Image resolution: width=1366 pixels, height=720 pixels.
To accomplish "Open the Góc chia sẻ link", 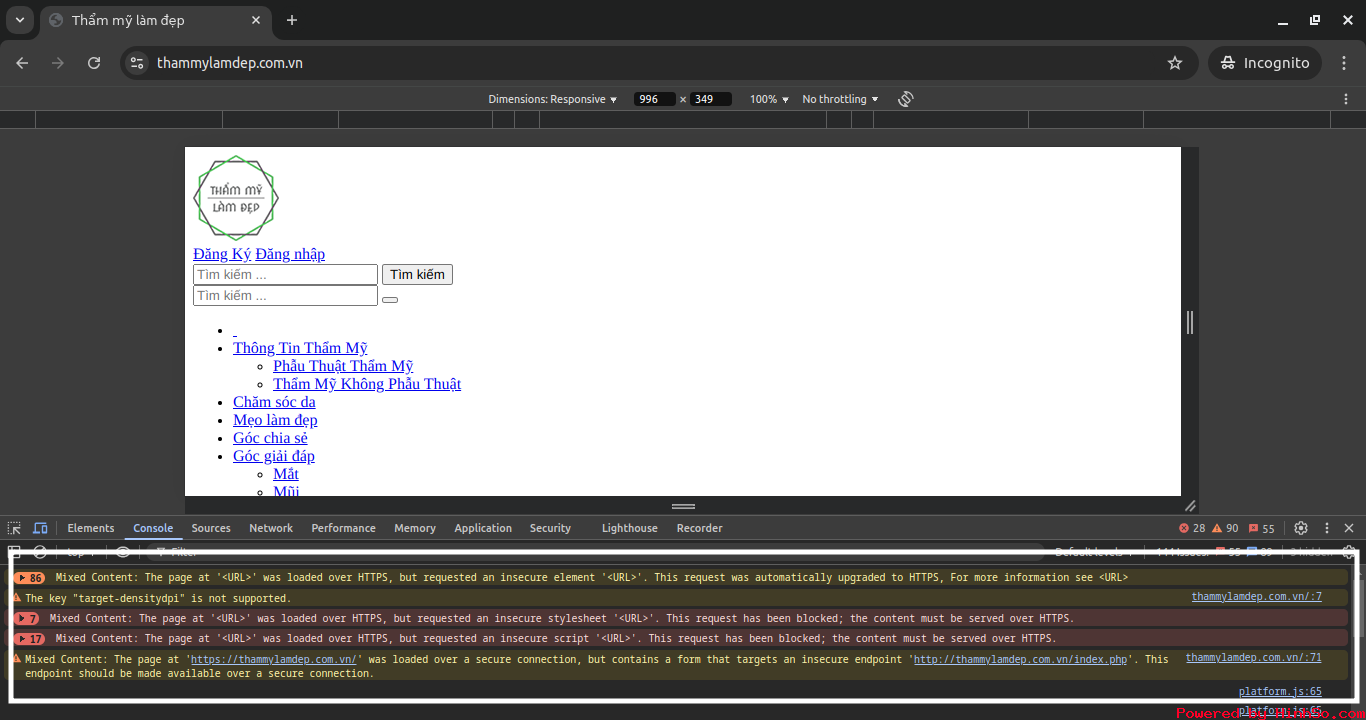I will point(270,438).
